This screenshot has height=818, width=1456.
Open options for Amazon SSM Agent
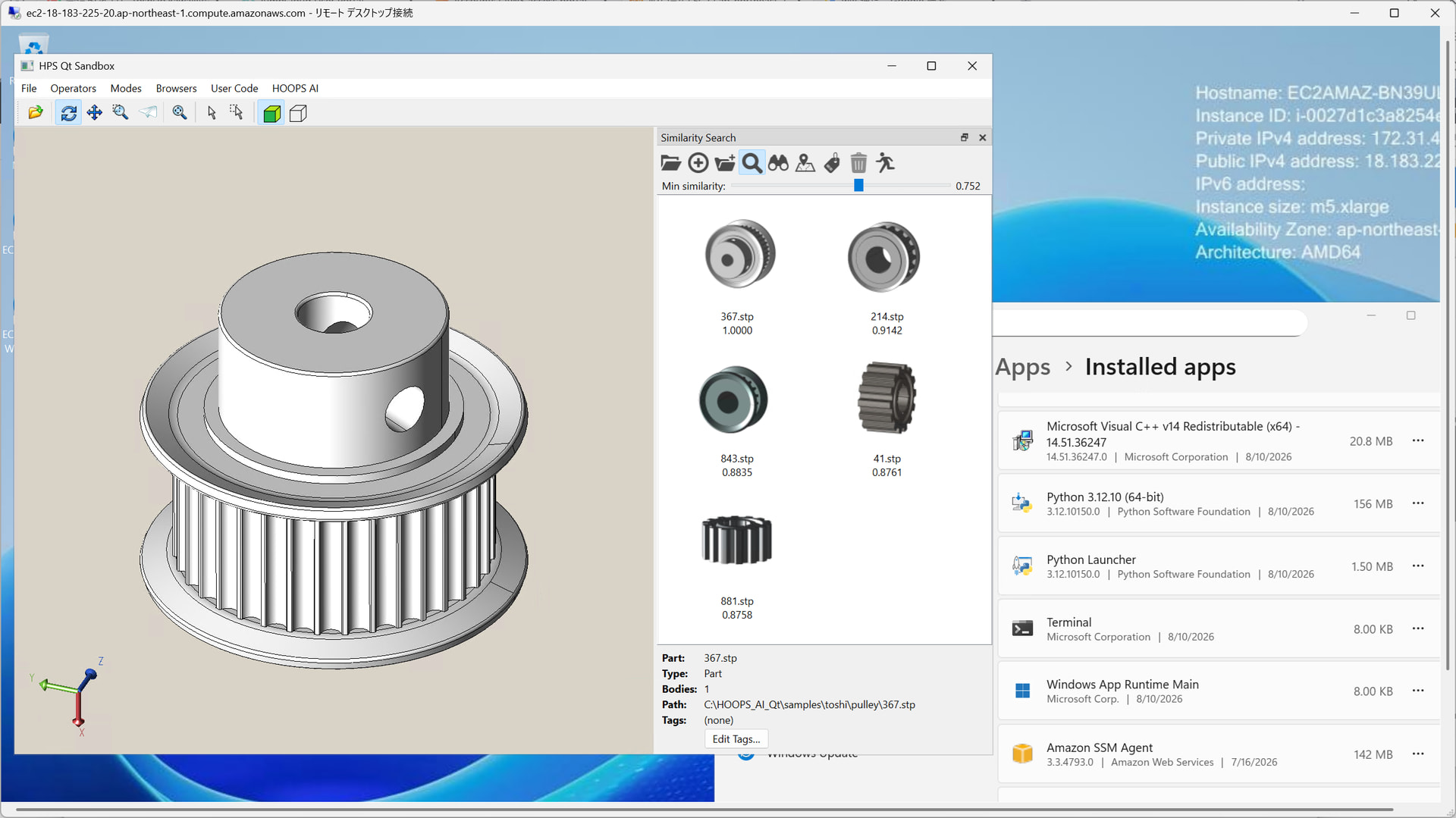(x=1418, y=754)
